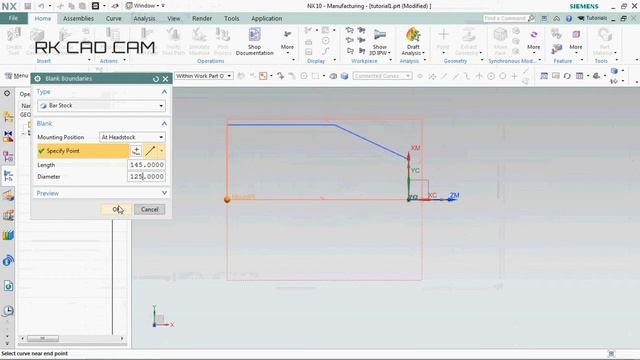
Task: Open the Operation Navigator sidebar icon
Action: (8, 176)
